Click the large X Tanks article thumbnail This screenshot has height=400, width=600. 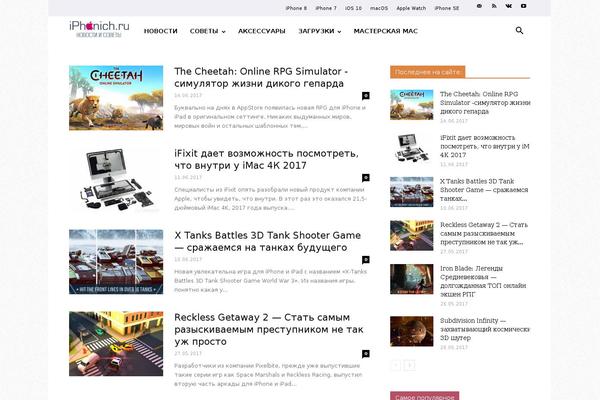116,262
